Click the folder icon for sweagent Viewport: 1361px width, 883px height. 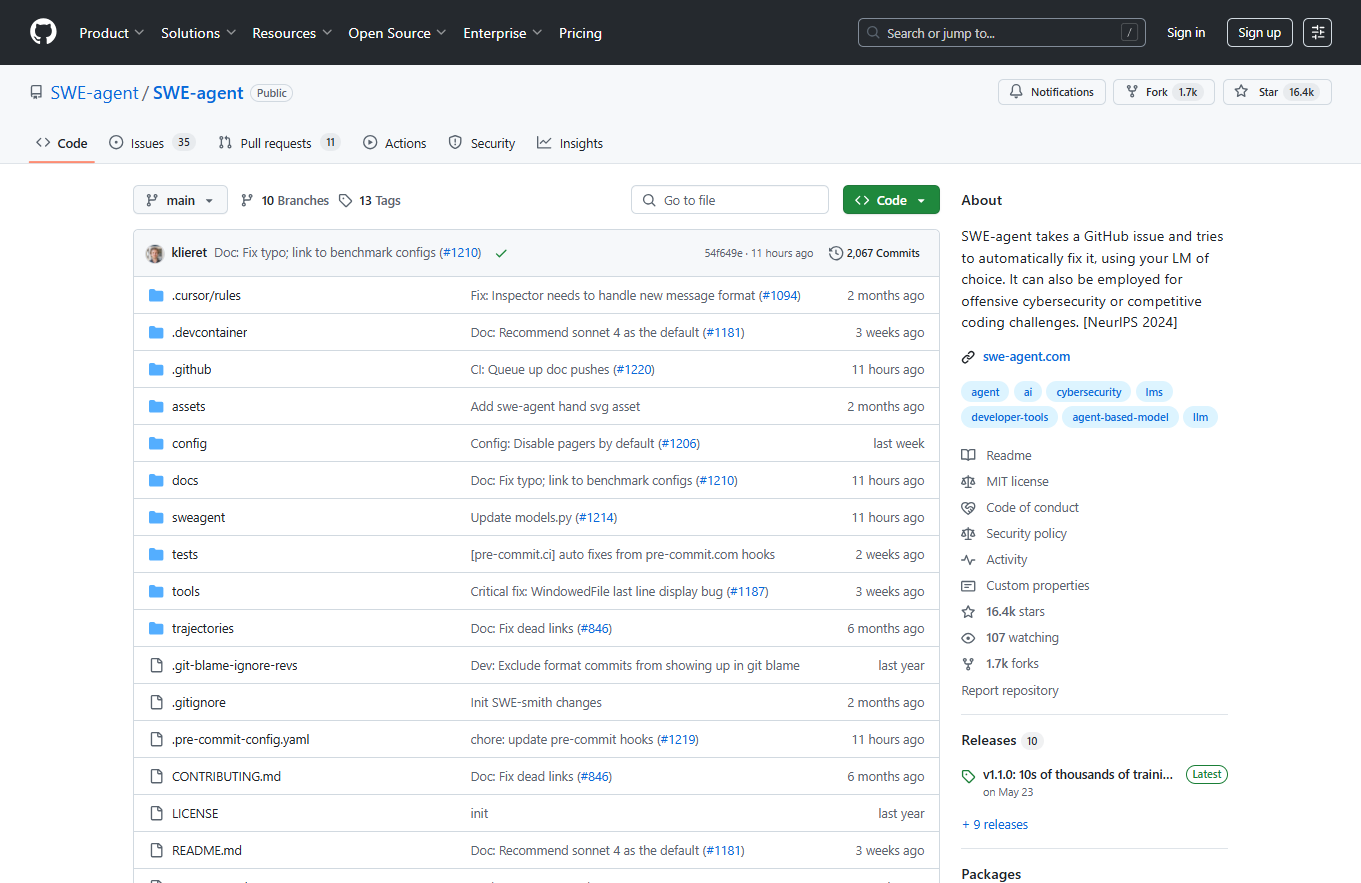click(156, 518)
